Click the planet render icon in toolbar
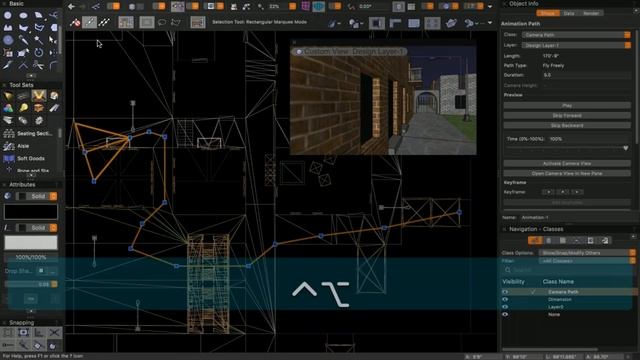Screen dimensions: 640x360 451,23
